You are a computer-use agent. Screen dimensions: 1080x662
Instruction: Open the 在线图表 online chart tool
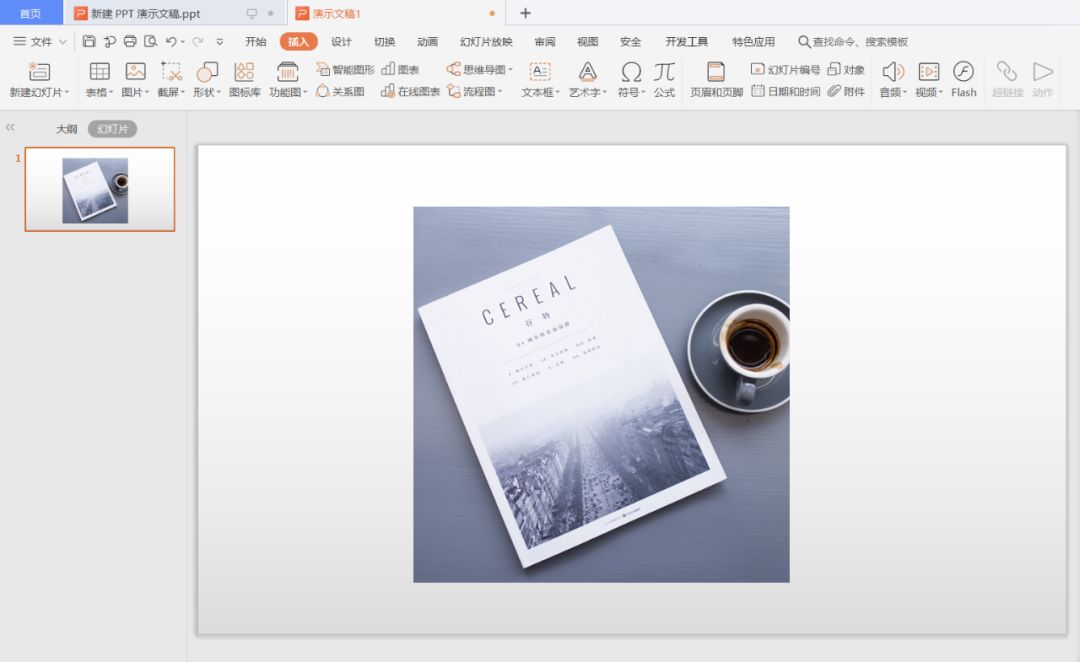(411, 91)
